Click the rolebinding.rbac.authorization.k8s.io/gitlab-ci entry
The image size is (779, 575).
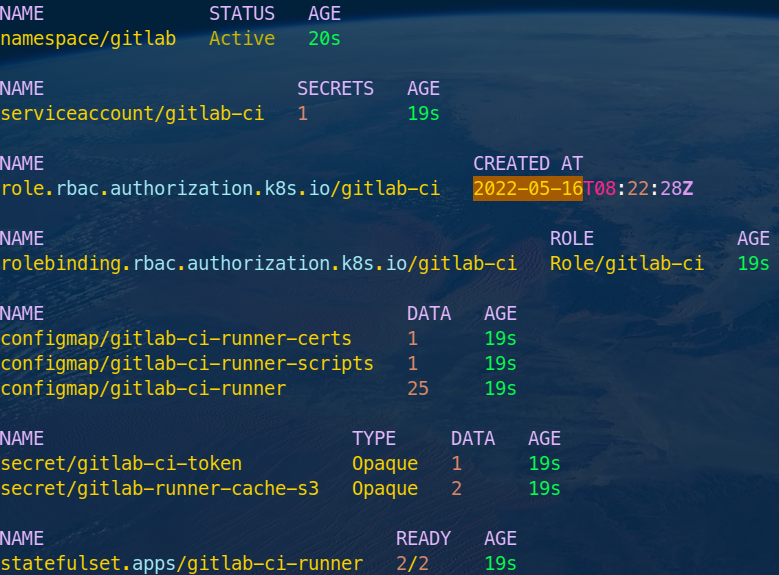coord(258,264)
